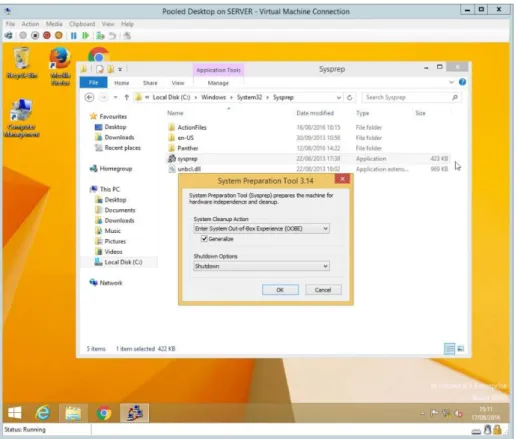Click OK in Sysprep dialog

pos(280,290)
